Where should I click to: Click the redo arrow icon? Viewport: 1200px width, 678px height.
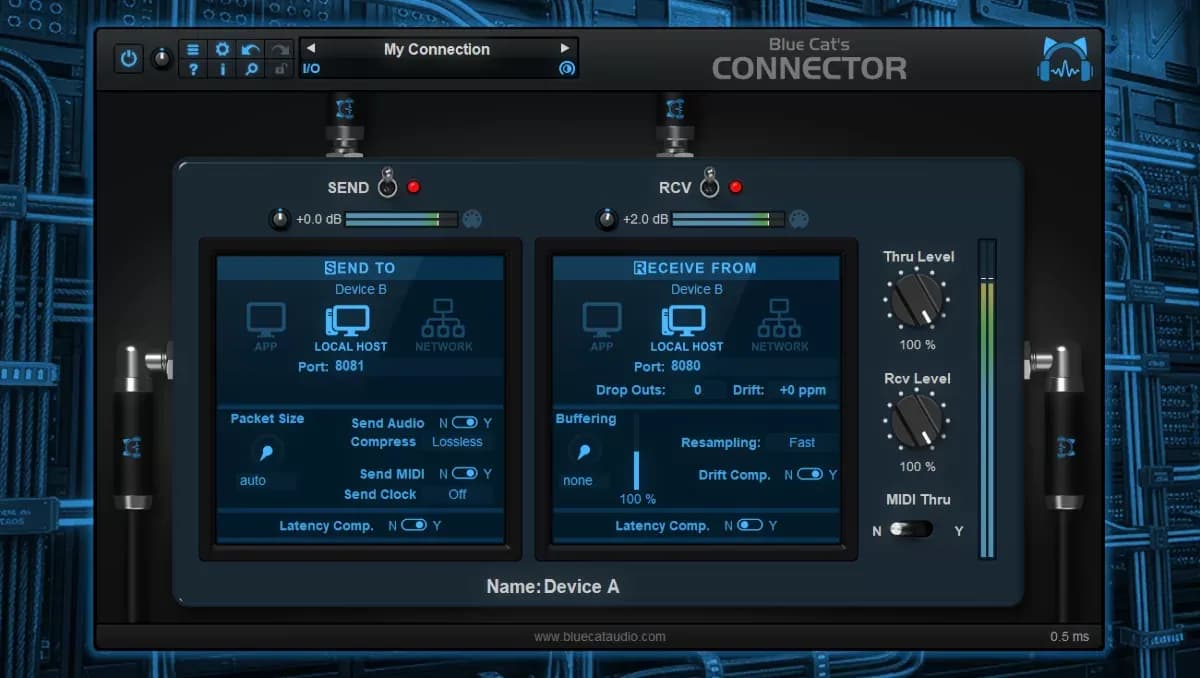click(x=280, y=49)
